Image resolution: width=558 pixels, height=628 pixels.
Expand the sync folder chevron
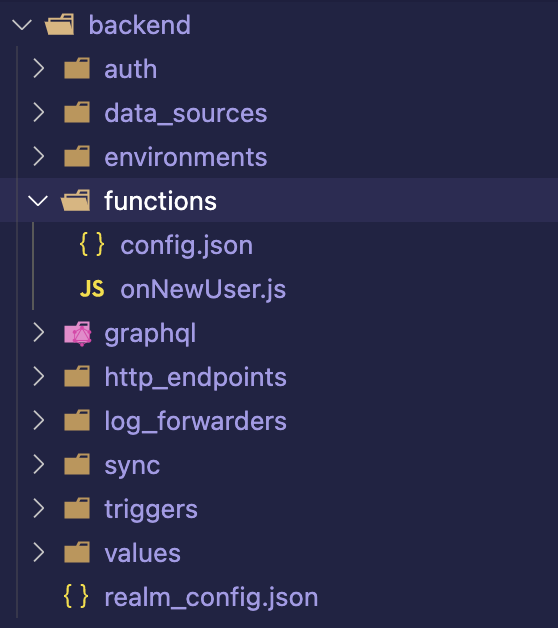point(38,465)
